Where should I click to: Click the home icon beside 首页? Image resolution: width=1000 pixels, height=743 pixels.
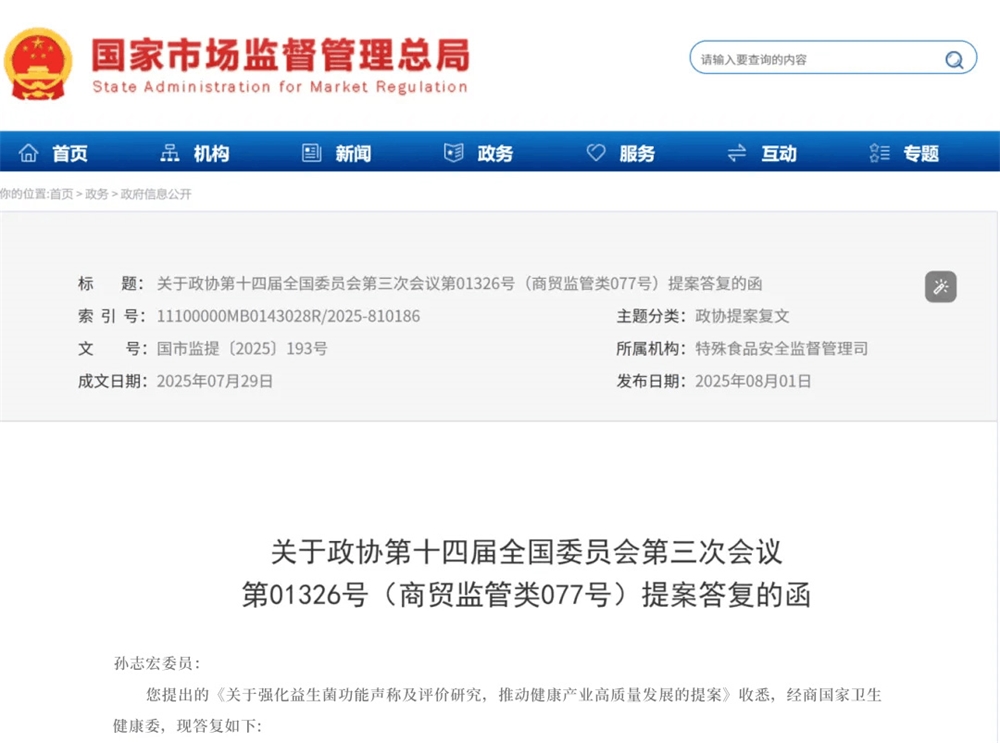(x=29, y=153)
